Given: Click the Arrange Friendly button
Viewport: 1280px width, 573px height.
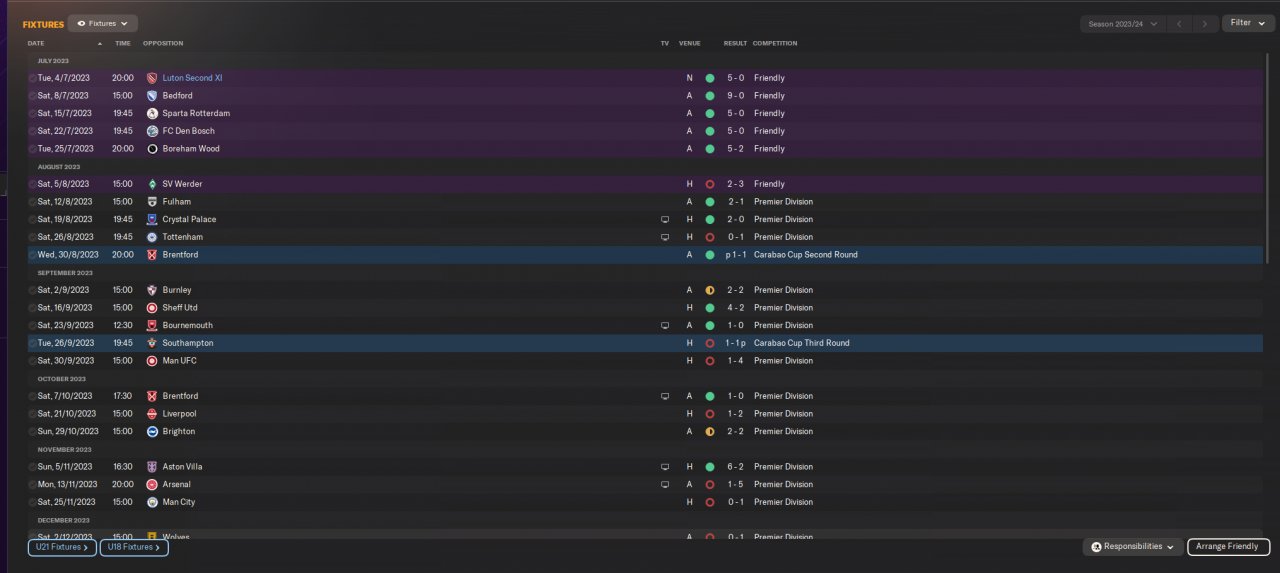Looking at the screenshot, I should point(1229,547).
